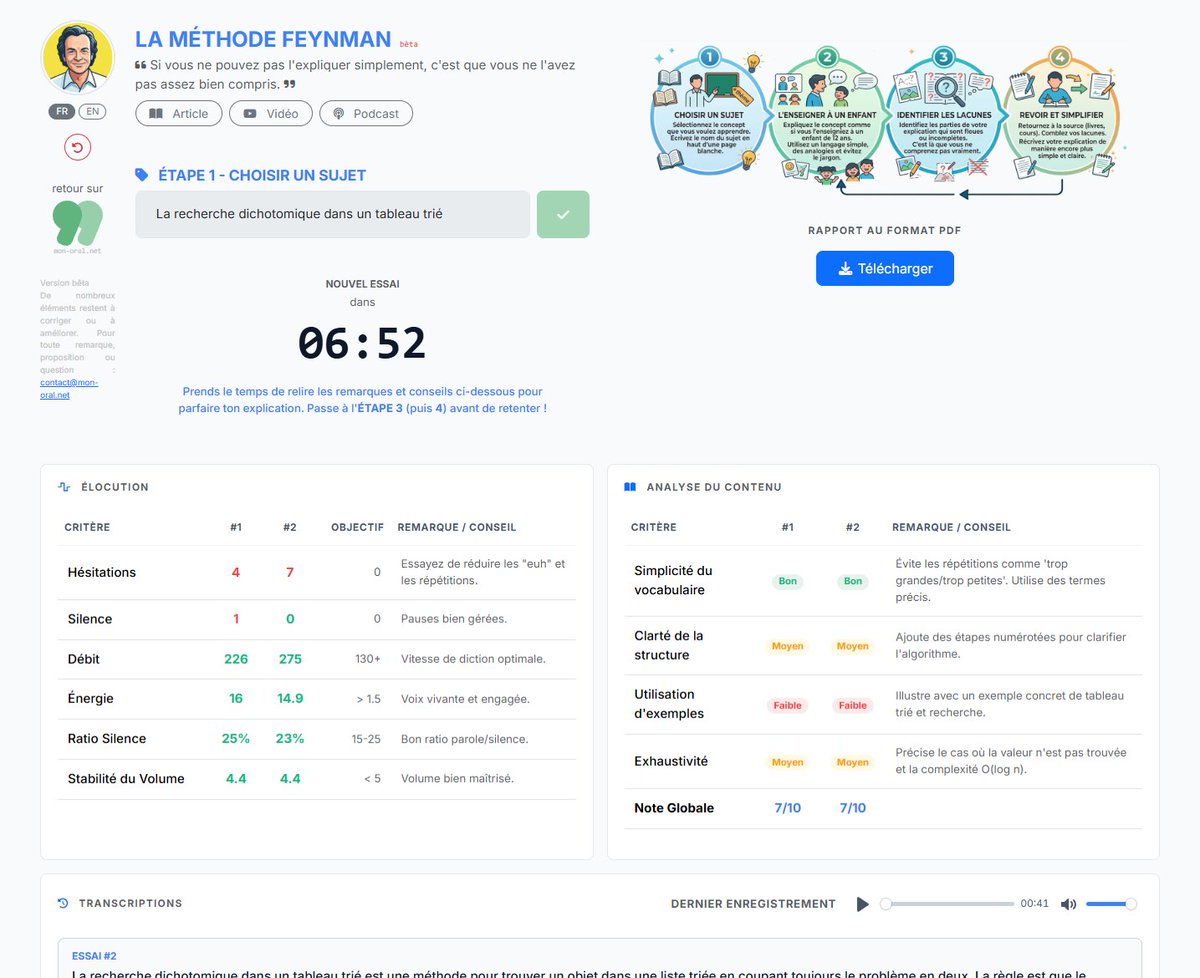Image resolution: width=1200 pixels, height=978 pixels.
Task: Click the step 2 'L'enseigner à un enfant' illustration
Action: (826, 110)
